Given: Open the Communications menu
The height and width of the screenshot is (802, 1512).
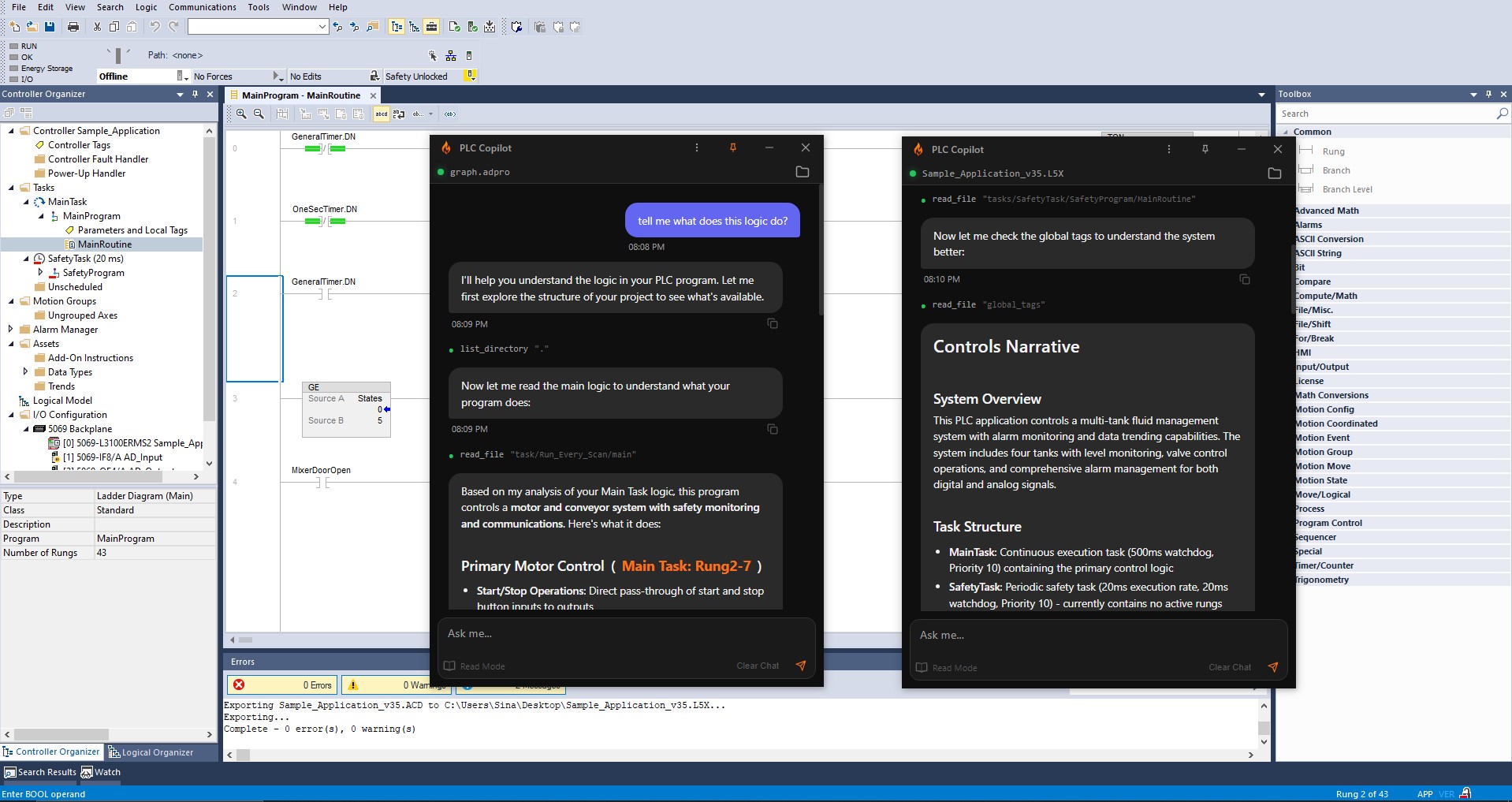Looking at the screenshot, I should (202, 7).
